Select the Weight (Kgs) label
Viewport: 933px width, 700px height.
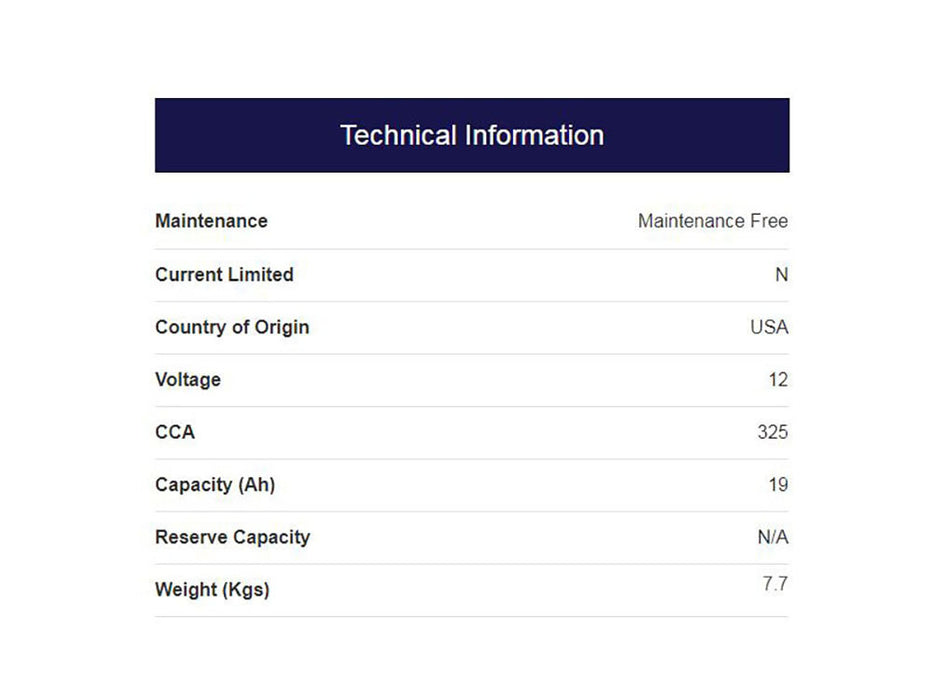(212, 589)
